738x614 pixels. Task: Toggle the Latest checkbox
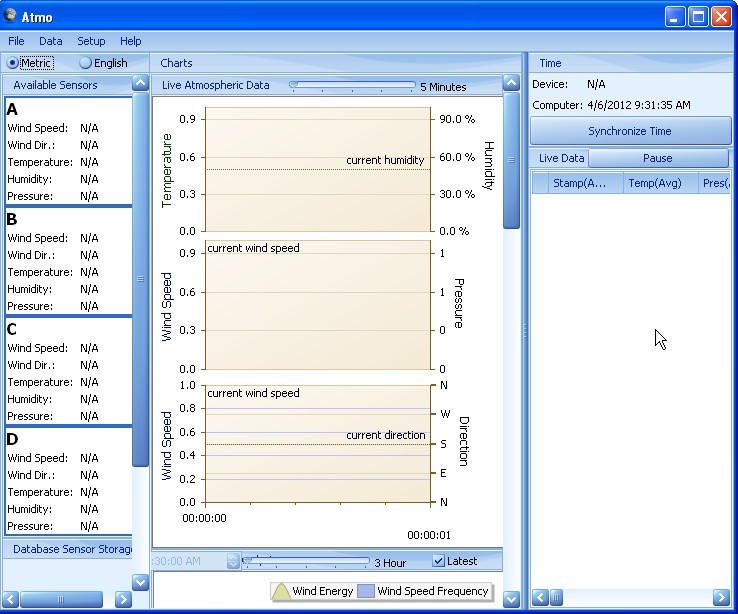pos(438,561)
